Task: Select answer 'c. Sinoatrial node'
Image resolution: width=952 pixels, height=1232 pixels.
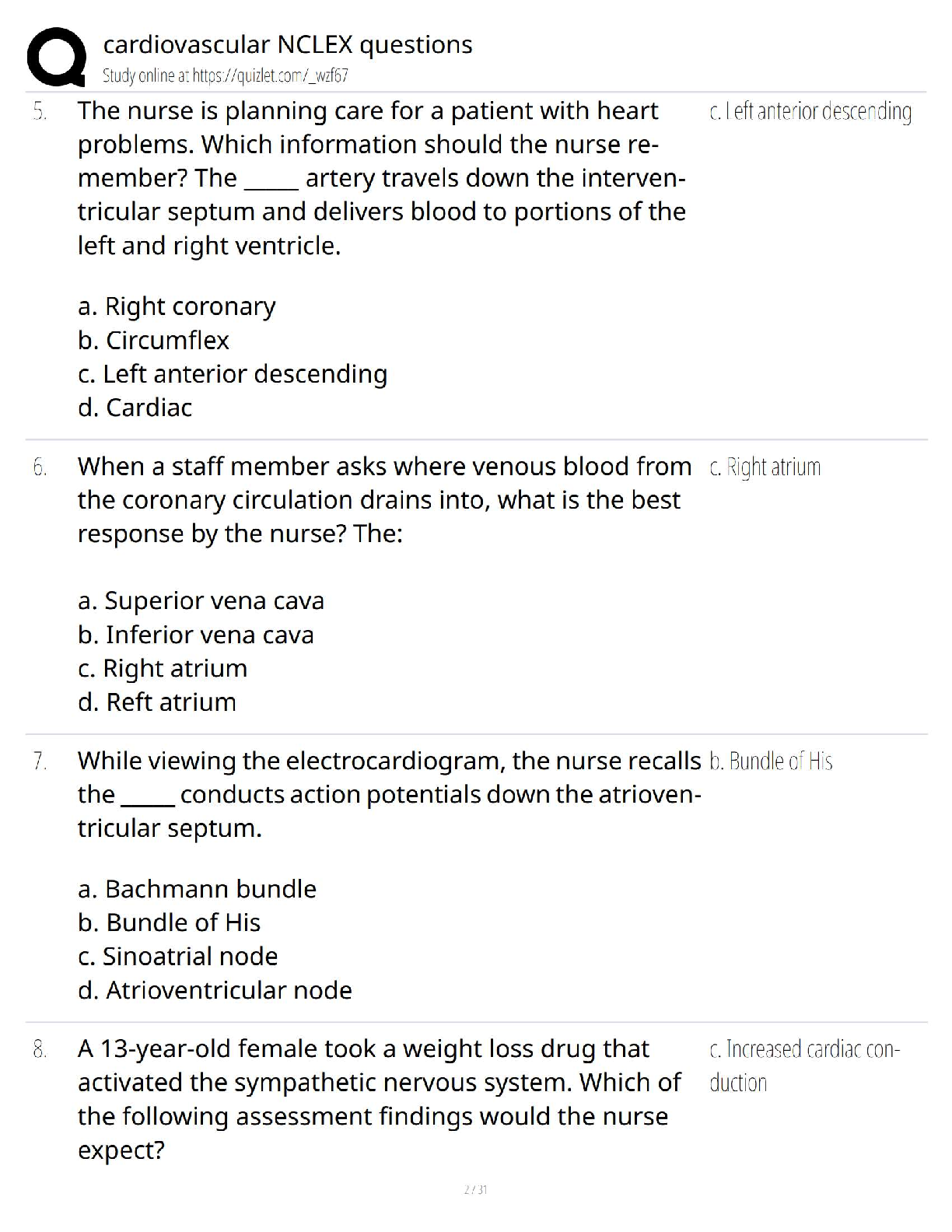Action: pyautogui.click(x=177, y=956)
